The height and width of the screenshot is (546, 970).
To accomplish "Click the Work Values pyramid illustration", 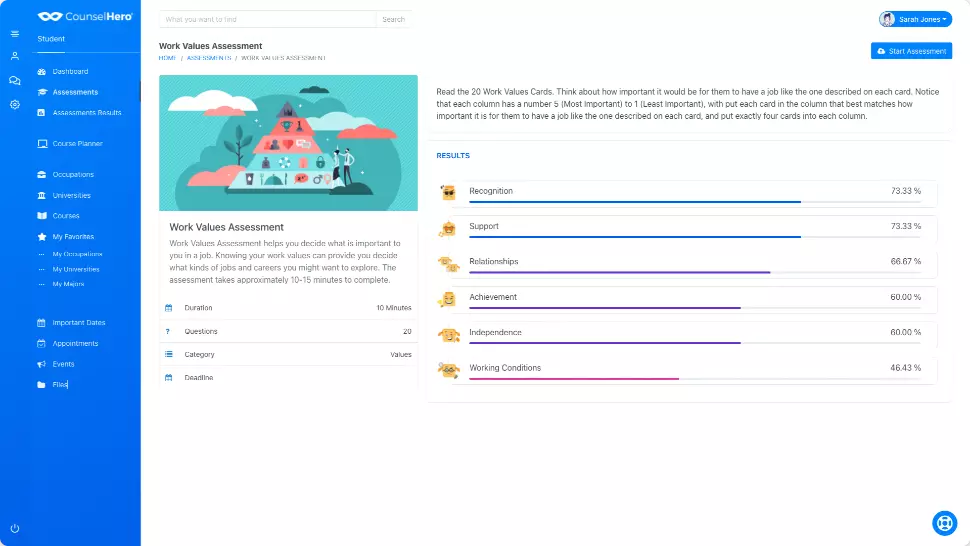I will coord(288,143).
